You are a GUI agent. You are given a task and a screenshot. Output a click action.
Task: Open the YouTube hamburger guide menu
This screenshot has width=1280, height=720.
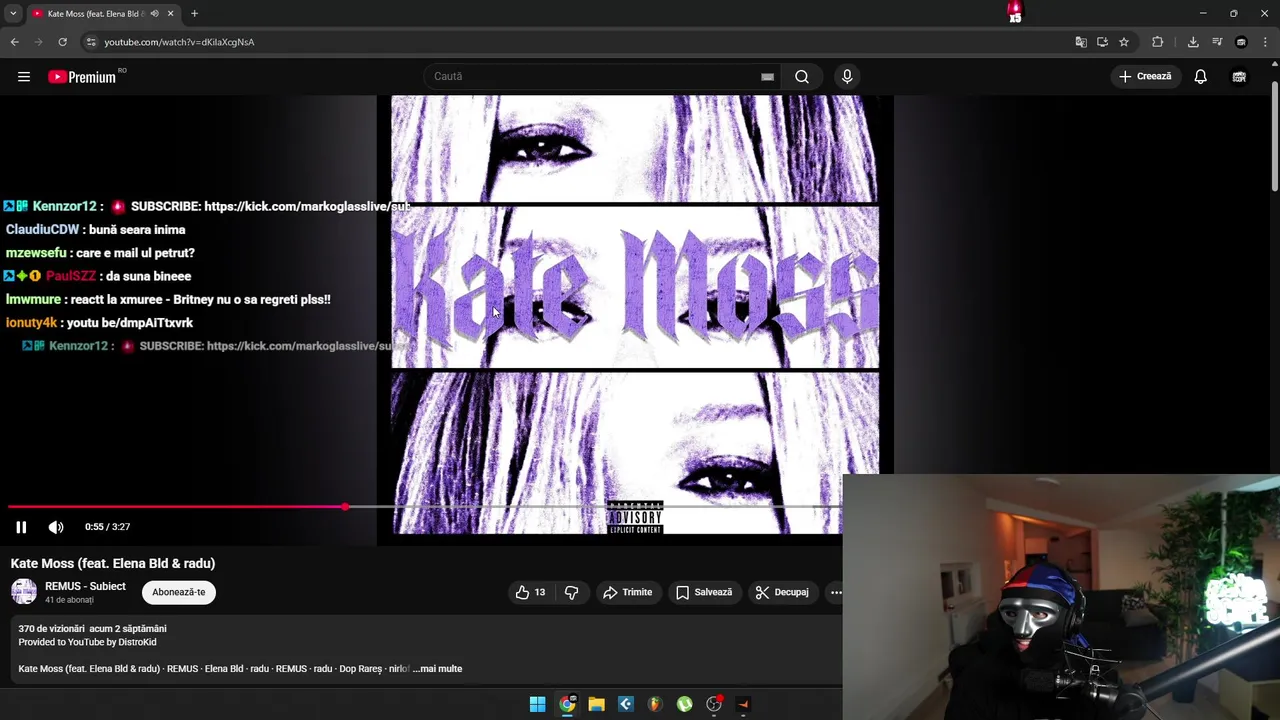click(x=24, y=77)
